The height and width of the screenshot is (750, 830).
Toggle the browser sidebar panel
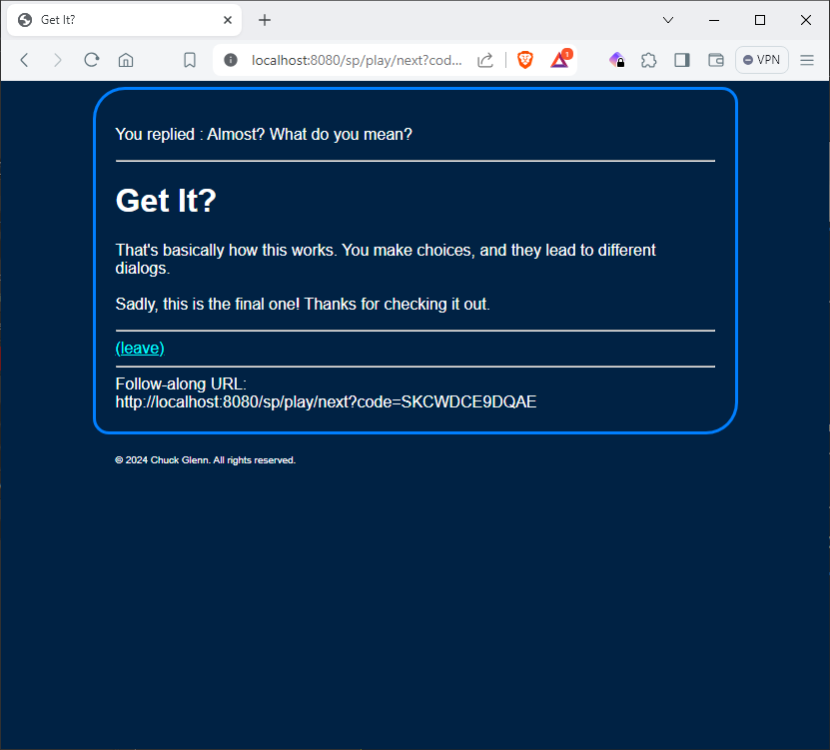682,60
